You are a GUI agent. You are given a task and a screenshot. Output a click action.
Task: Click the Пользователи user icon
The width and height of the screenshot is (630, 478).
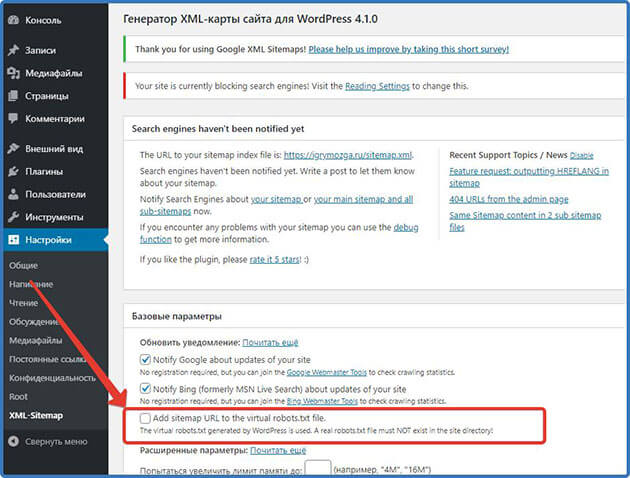pos(13,194)
